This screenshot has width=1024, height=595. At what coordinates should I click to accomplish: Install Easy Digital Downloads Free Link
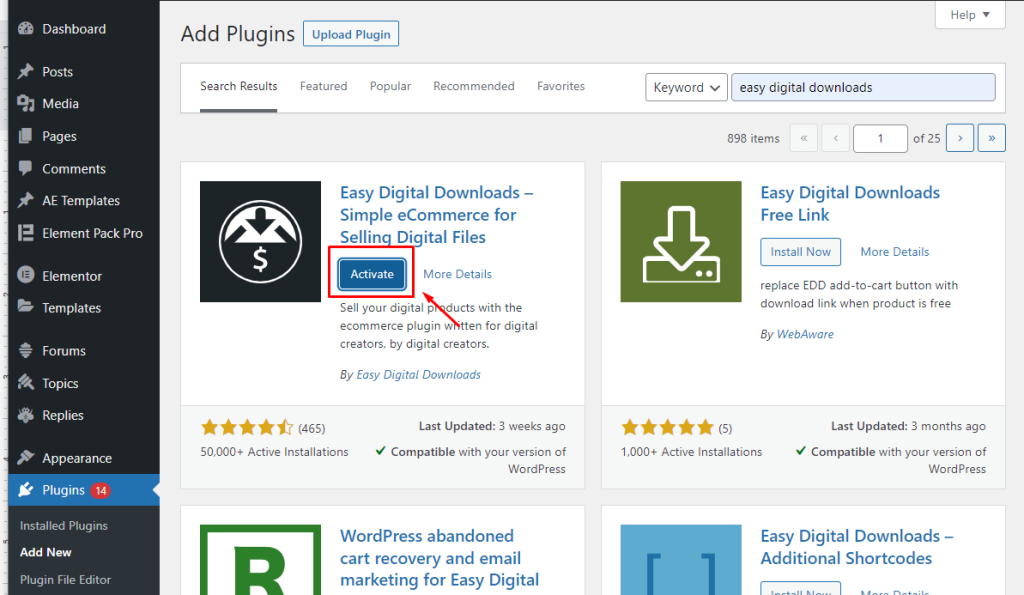pos(800,251)
